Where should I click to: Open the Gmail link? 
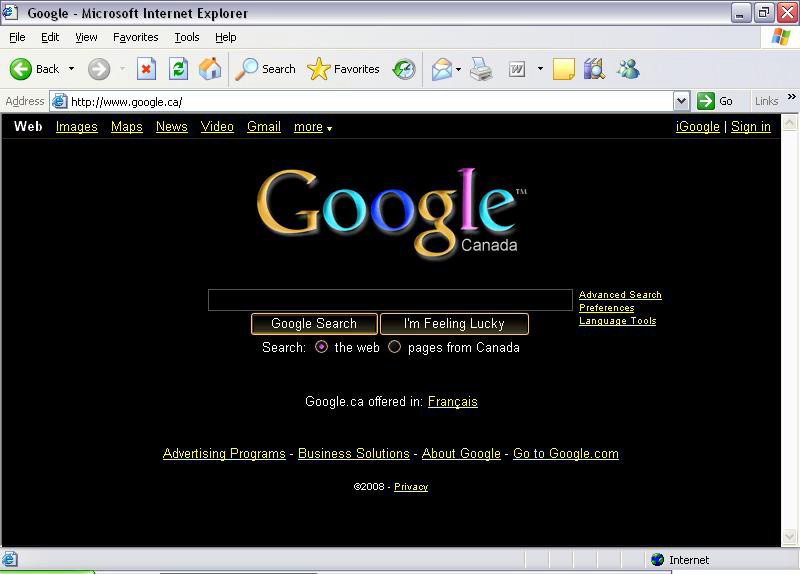pos(264,127)
